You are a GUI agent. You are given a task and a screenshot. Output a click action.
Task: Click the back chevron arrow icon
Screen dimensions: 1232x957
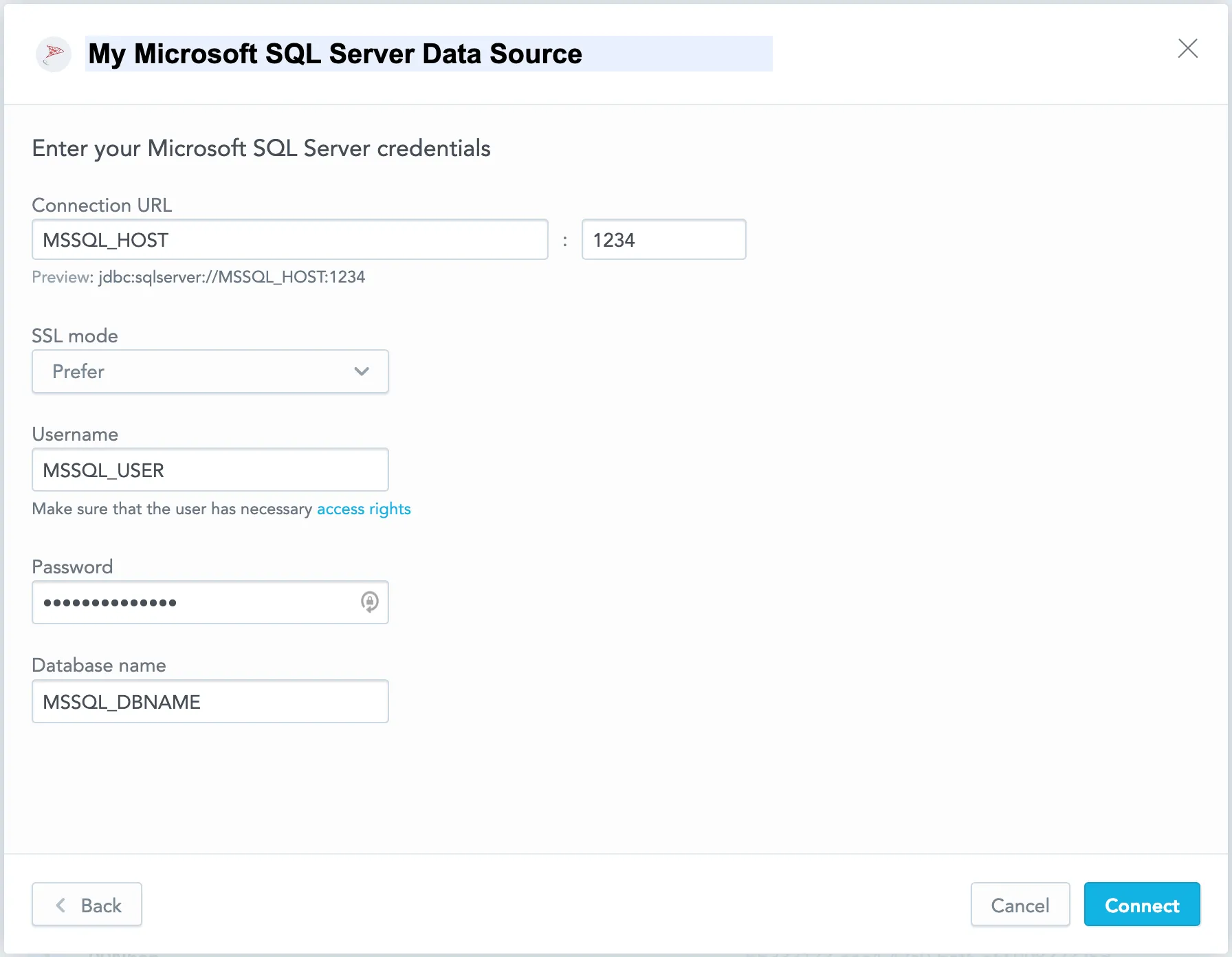point(60,905)
